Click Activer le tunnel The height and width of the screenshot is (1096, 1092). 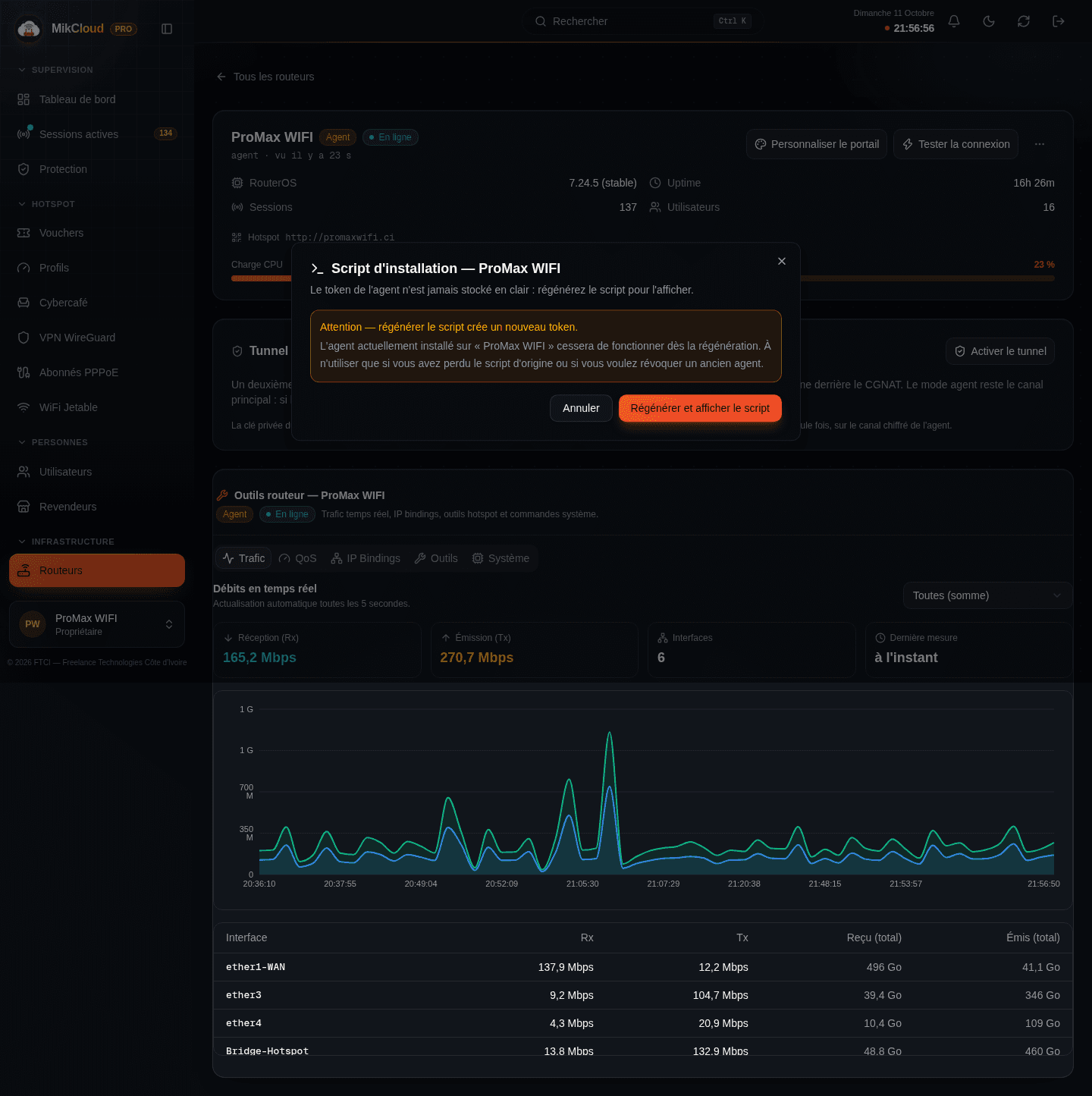[1000, 351]
